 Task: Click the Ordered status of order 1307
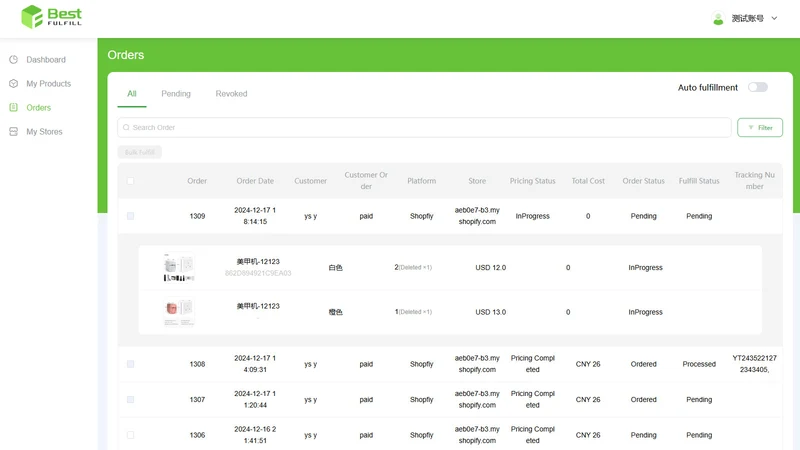(x=643, y=399)
